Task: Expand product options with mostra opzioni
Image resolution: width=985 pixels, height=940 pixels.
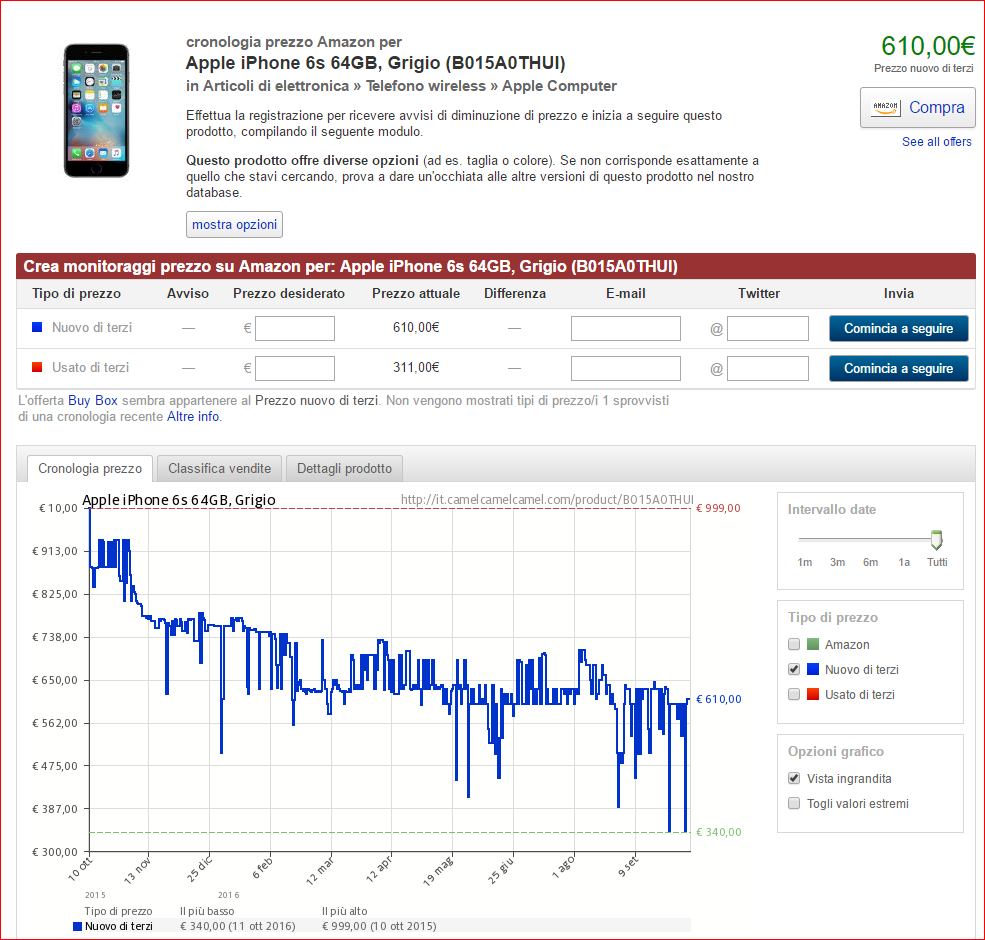Action: pos(234,225)
